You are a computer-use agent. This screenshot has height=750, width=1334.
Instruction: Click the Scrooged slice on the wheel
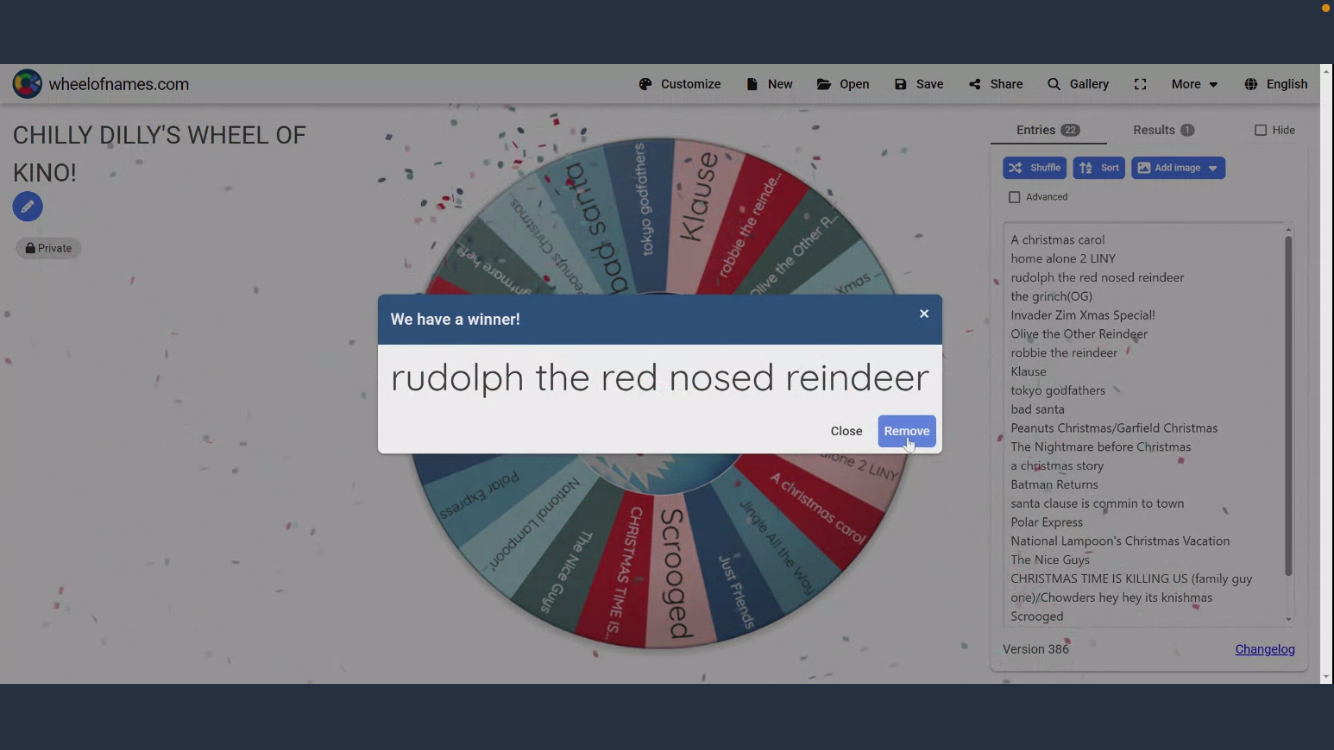tap(675, 572)
